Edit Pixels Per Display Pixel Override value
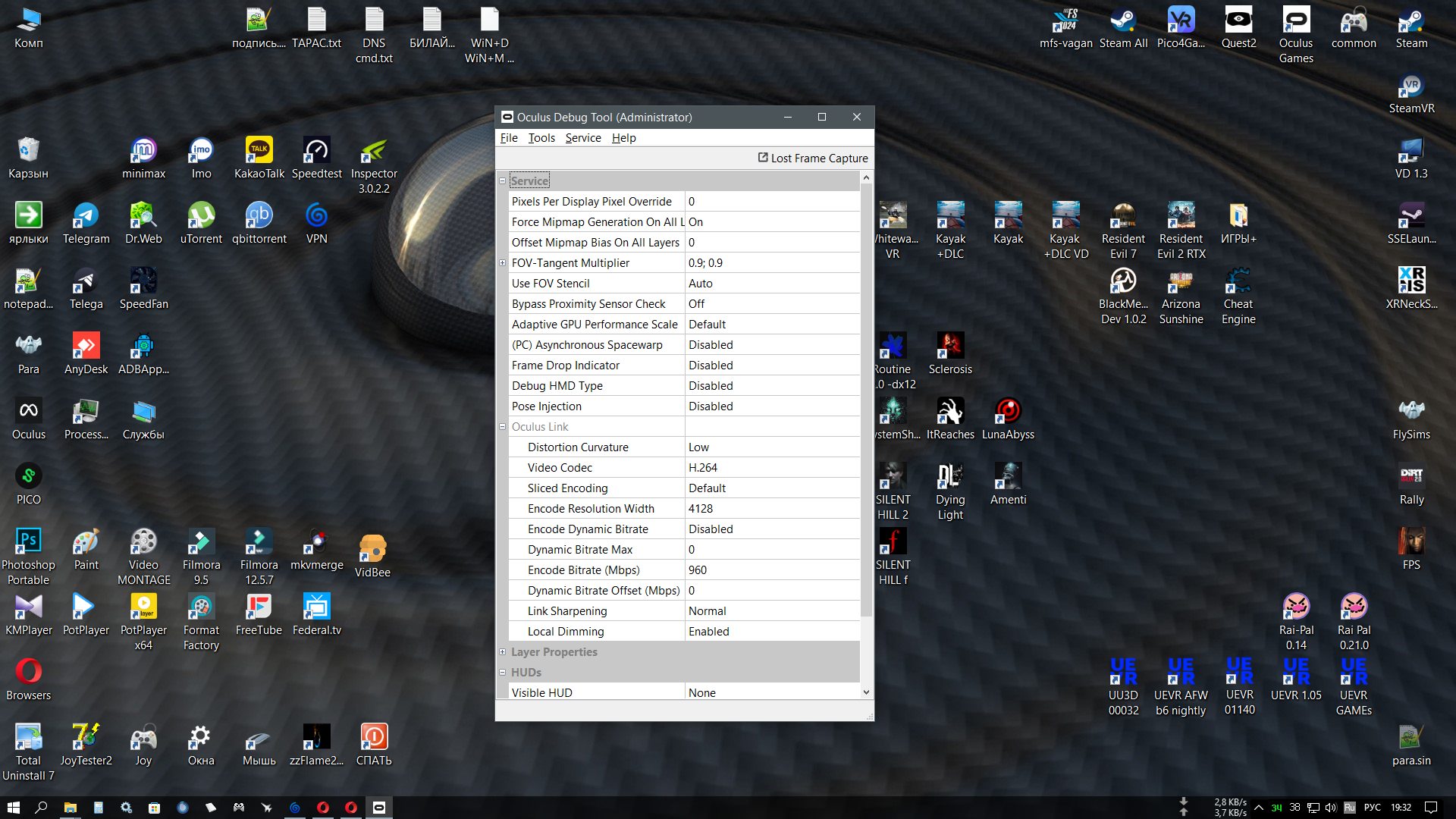1456x819 pixels. [772, 201]
